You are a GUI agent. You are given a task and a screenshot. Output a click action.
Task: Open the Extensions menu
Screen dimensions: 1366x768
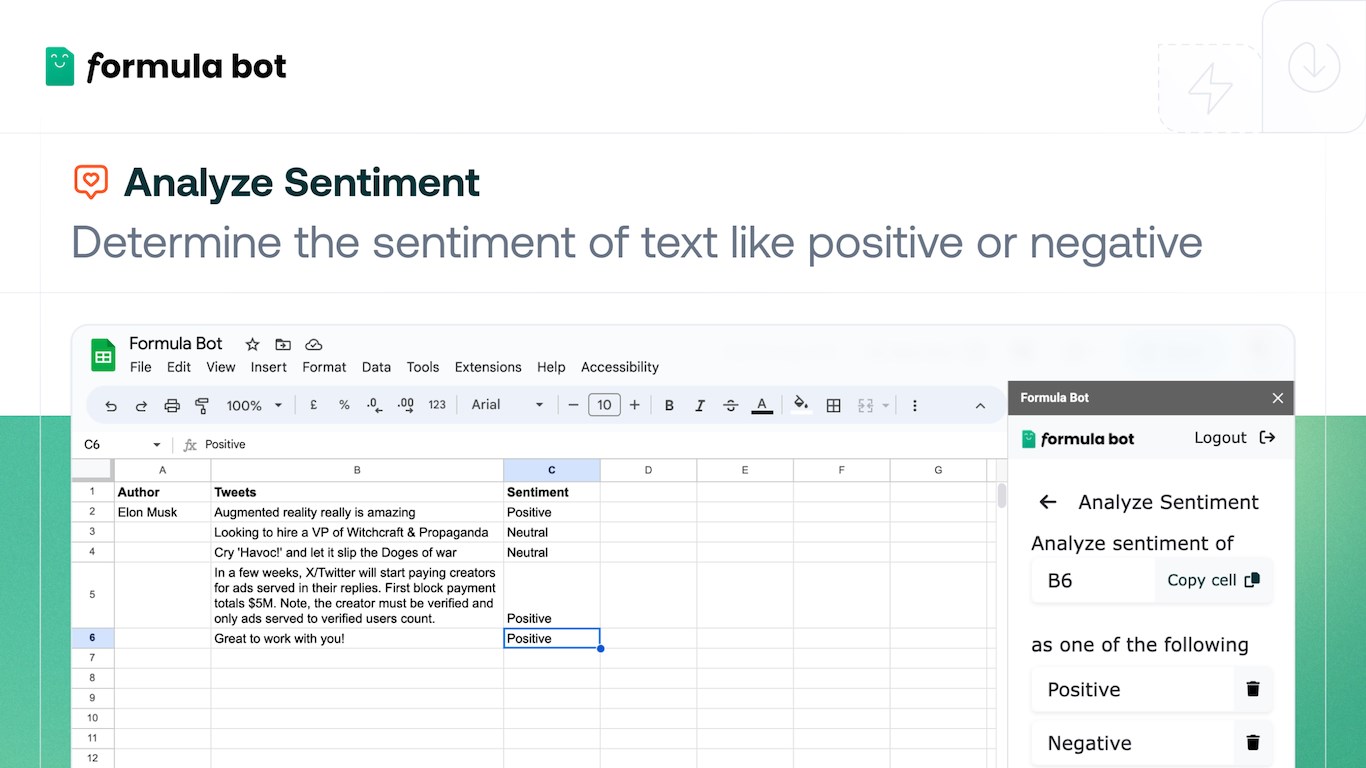488,367
